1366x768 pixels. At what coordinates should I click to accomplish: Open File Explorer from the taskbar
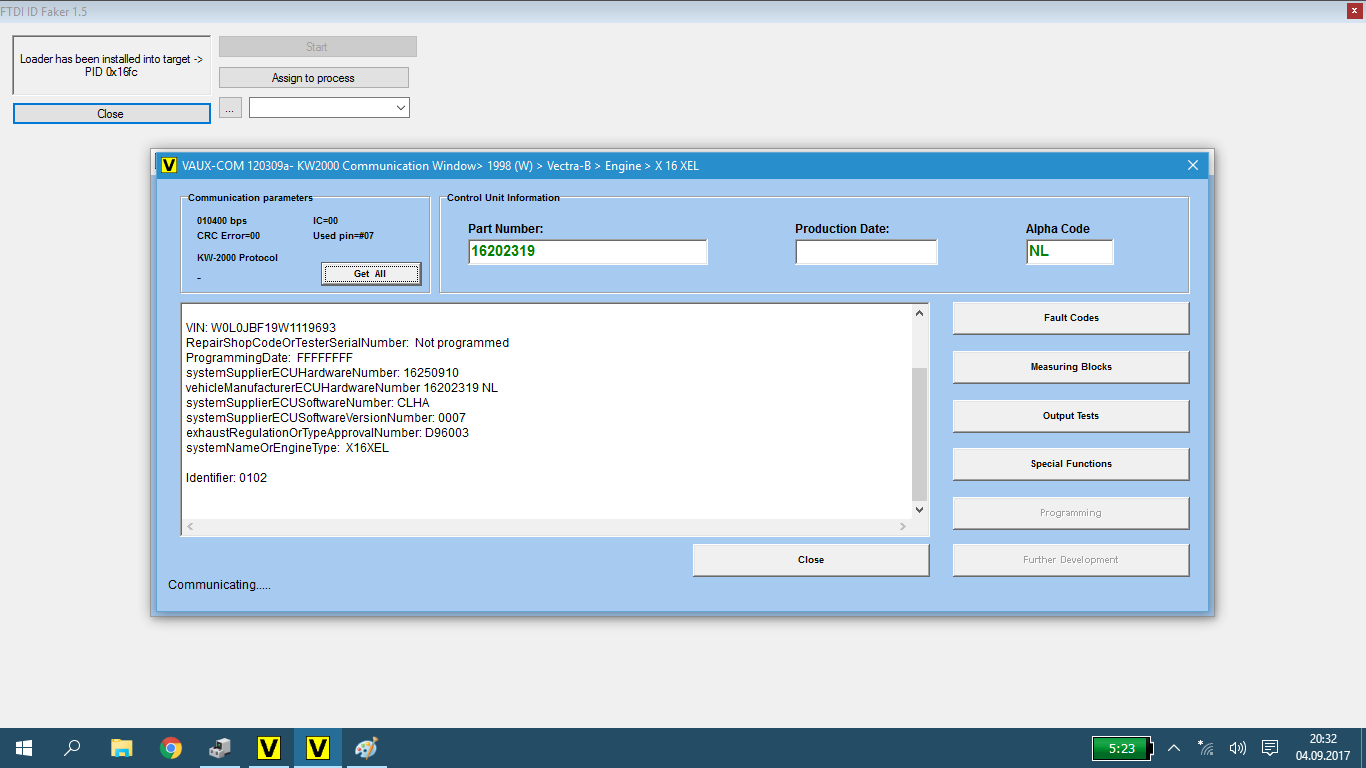(121, 748)
